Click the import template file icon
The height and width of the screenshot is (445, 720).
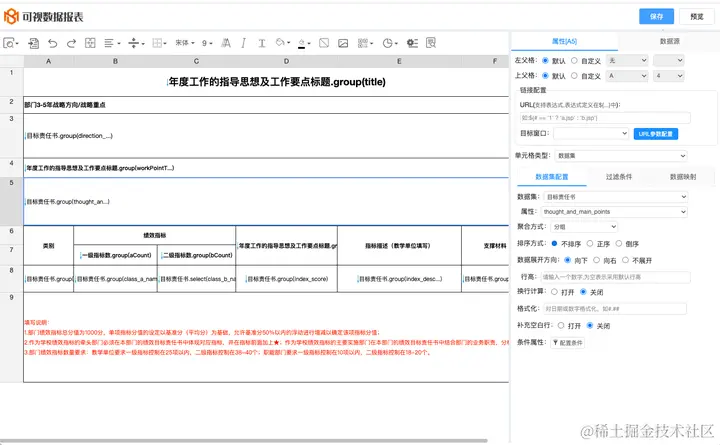(x=33, y=43)
